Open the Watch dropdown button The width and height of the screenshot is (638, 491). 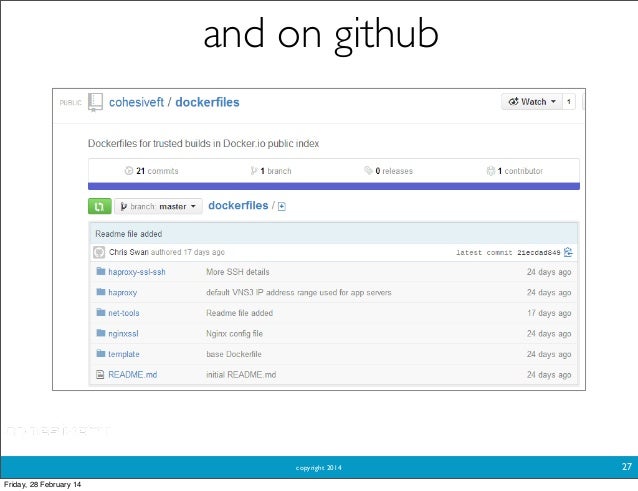pos(532,102)
